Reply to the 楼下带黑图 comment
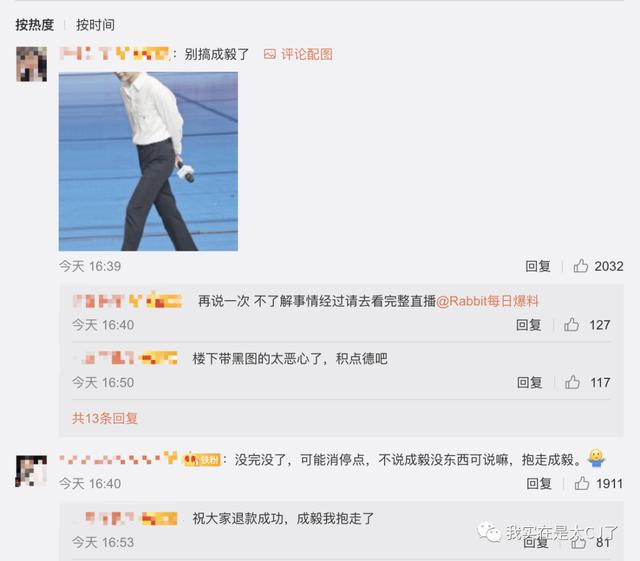Image resolution: width=640 pixels, height=561 pixels. (529, 383)
